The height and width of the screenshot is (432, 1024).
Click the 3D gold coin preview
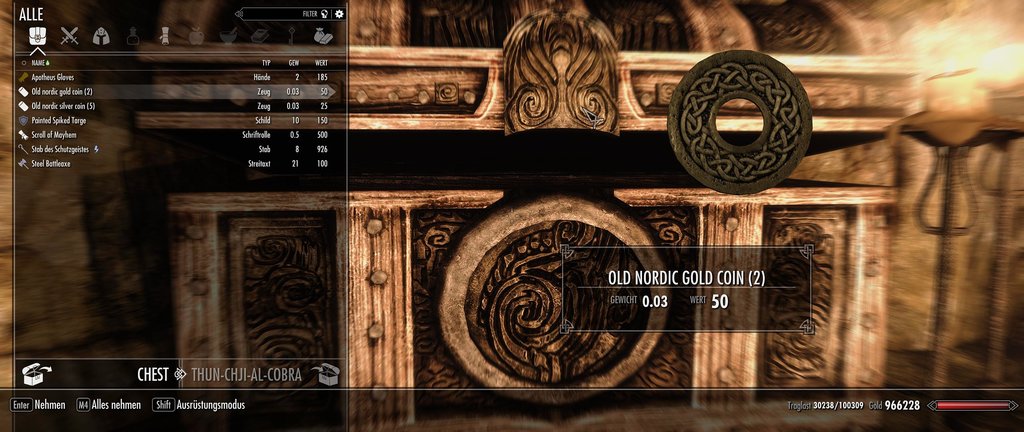[x=740, y=122]
